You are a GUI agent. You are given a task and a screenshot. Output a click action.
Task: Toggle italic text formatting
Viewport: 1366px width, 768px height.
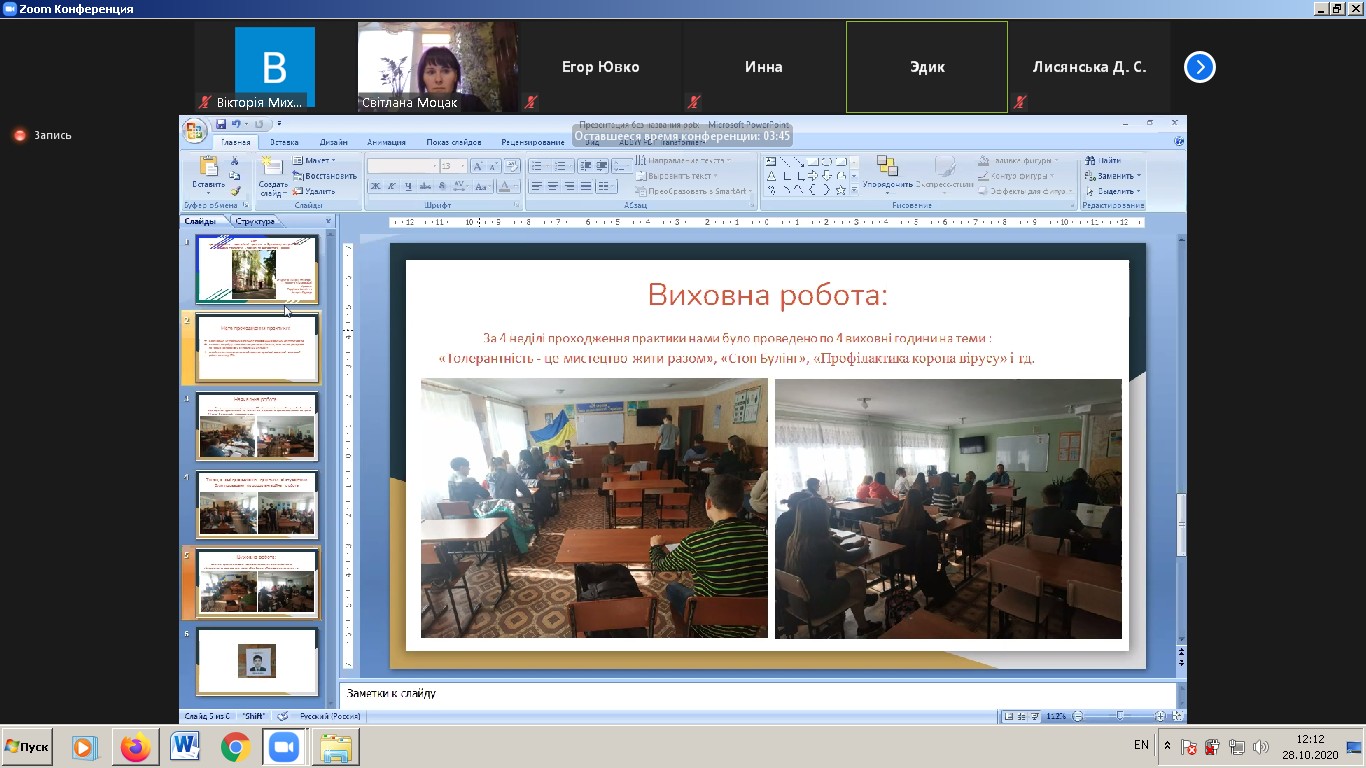click(x=391, y=186)
